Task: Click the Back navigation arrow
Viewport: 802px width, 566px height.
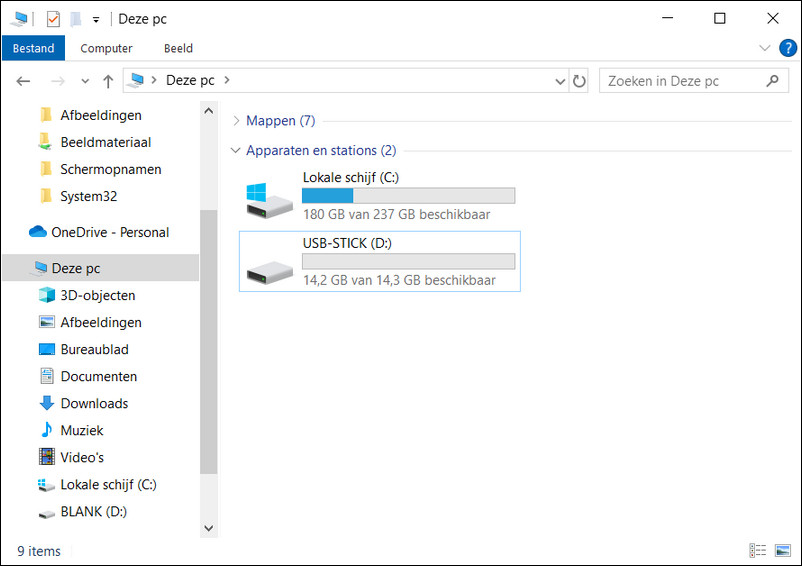Action: point(24,81)
